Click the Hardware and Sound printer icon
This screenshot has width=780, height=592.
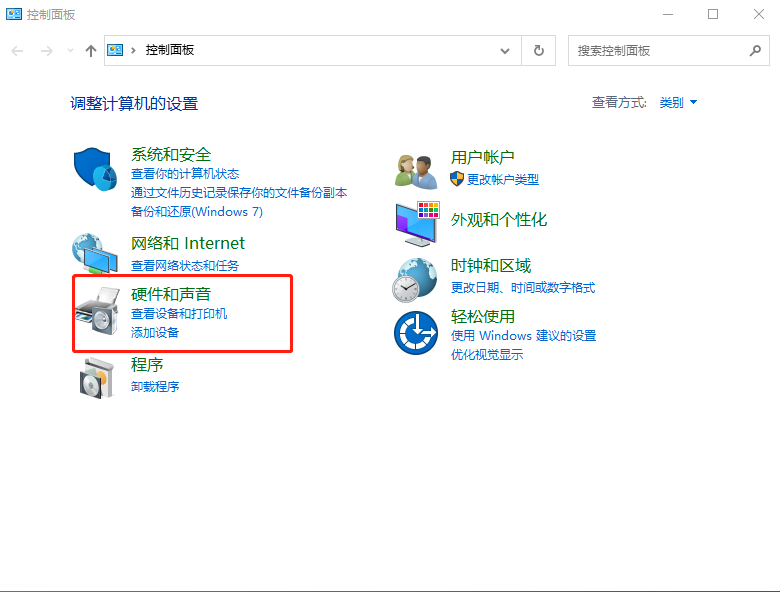pos(98,311)
